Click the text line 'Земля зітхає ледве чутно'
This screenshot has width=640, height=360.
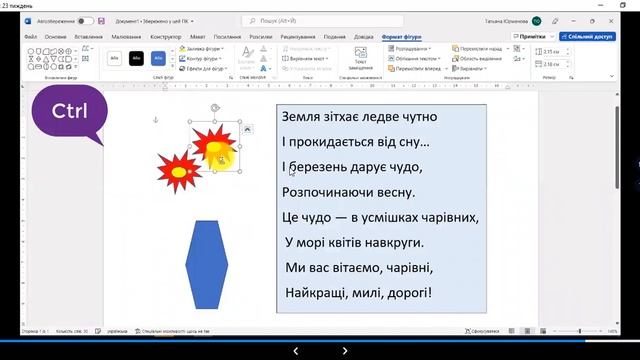[360, 117]
